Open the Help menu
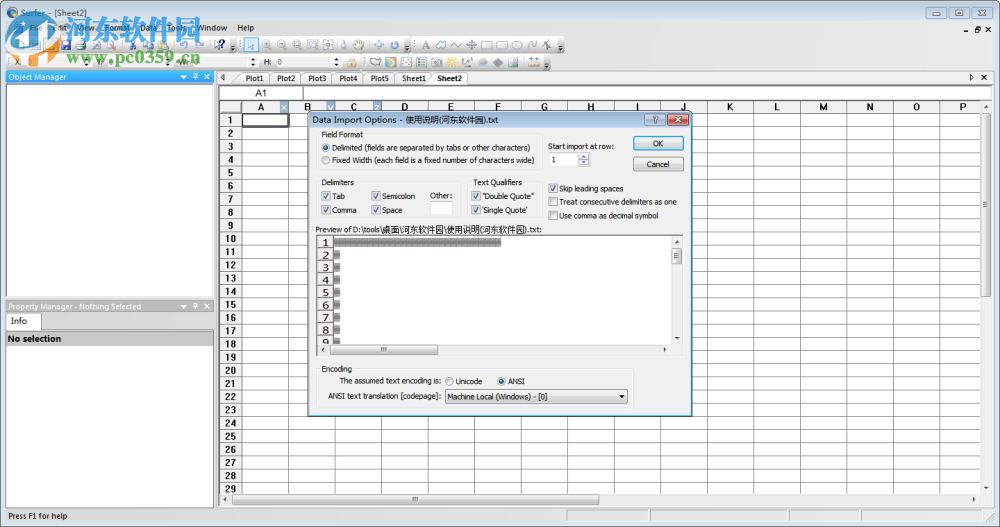The image size is (1000, 527). (245, 28)
